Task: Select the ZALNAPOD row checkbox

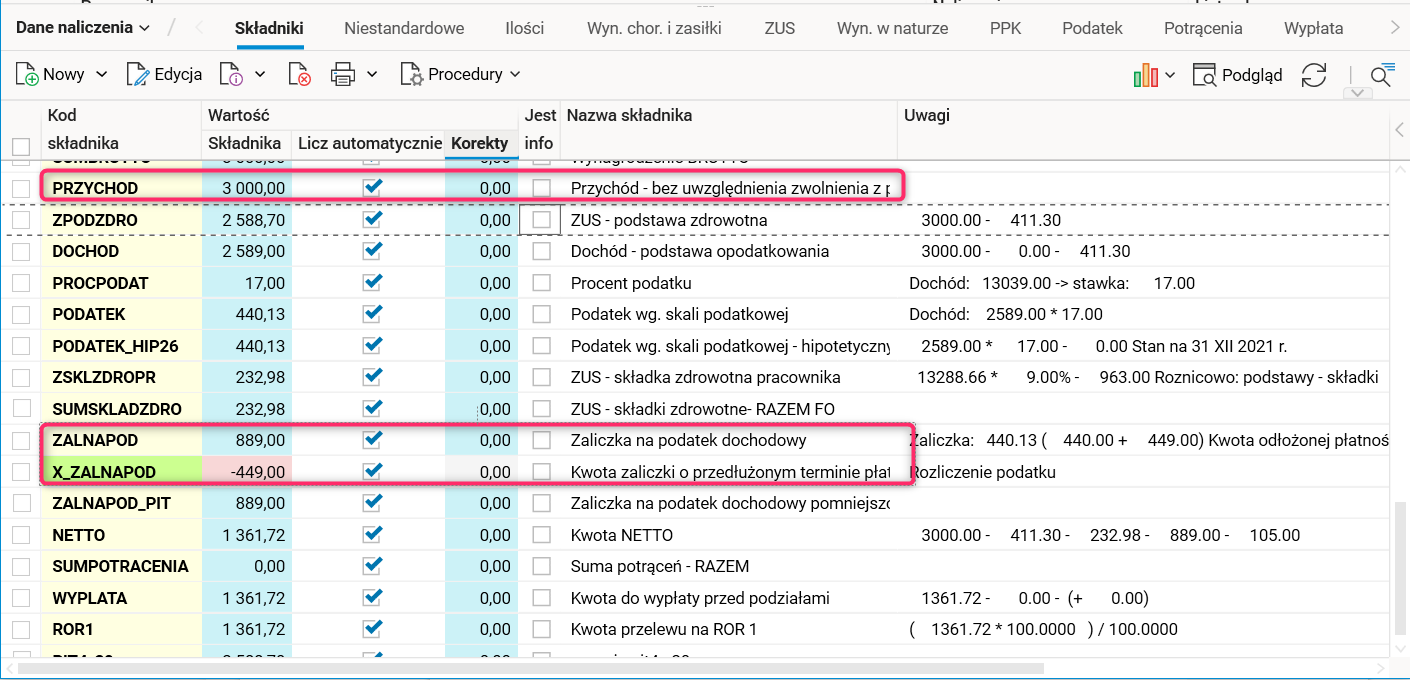Action: 21,440
